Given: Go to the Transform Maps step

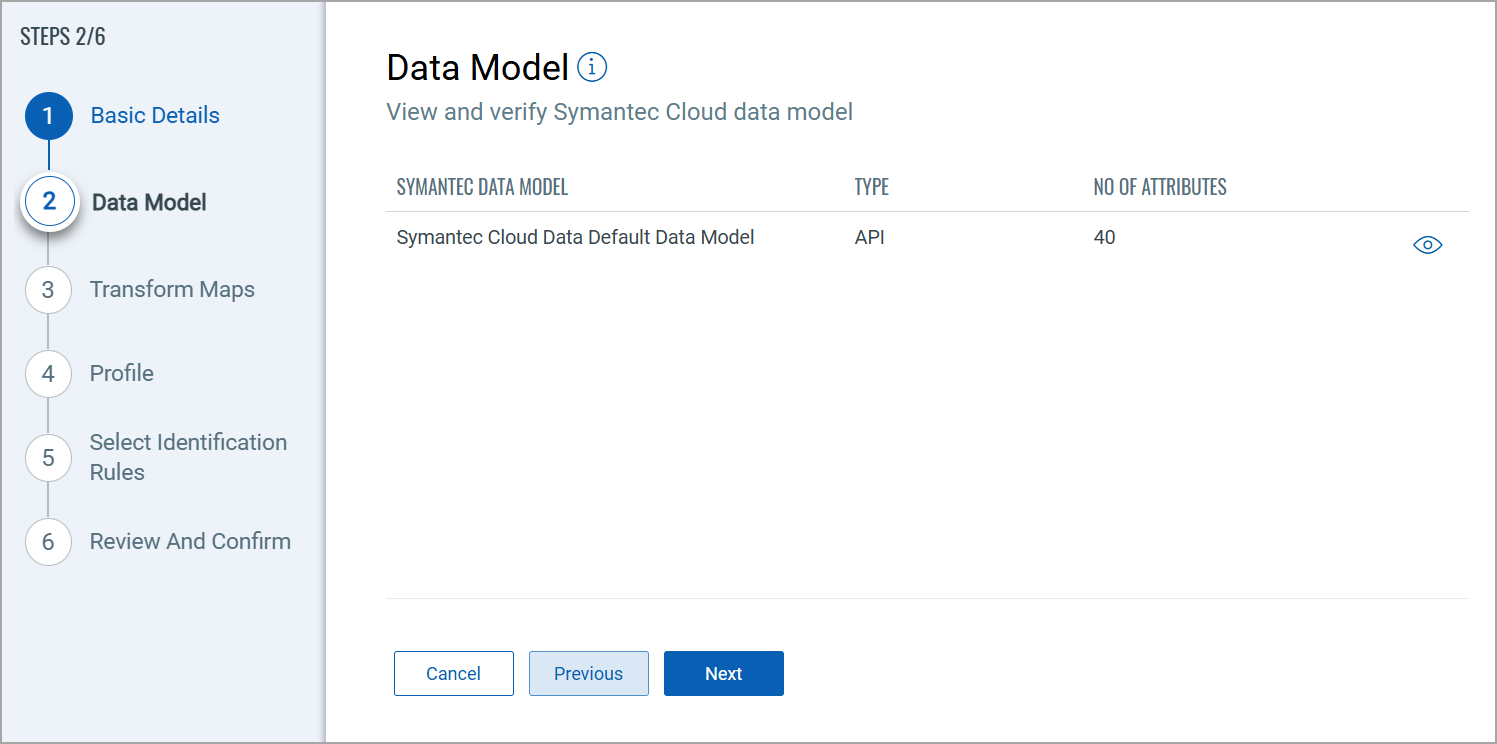Looking at the screenshot, I should tap(172, 290).
